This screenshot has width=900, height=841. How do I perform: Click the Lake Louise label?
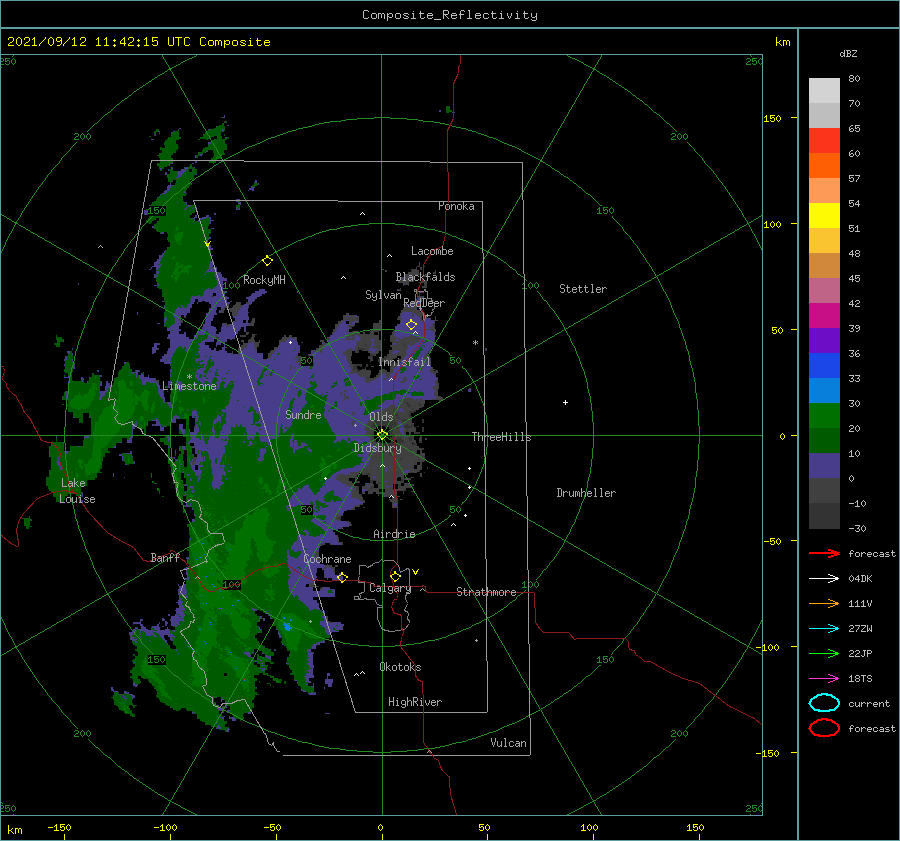(x=77, y=491)
